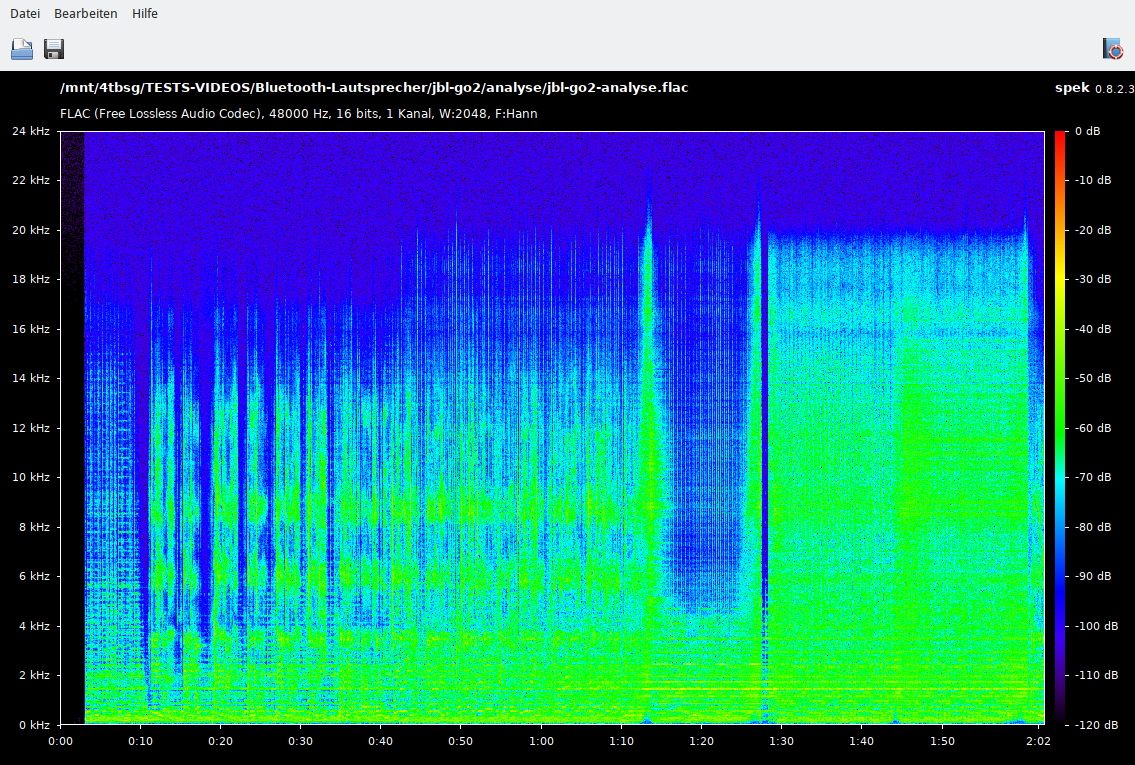Screen dimensions: 1135x765
Task: Click the 2:02 end time label
Action: click(x=1038, y=741)
